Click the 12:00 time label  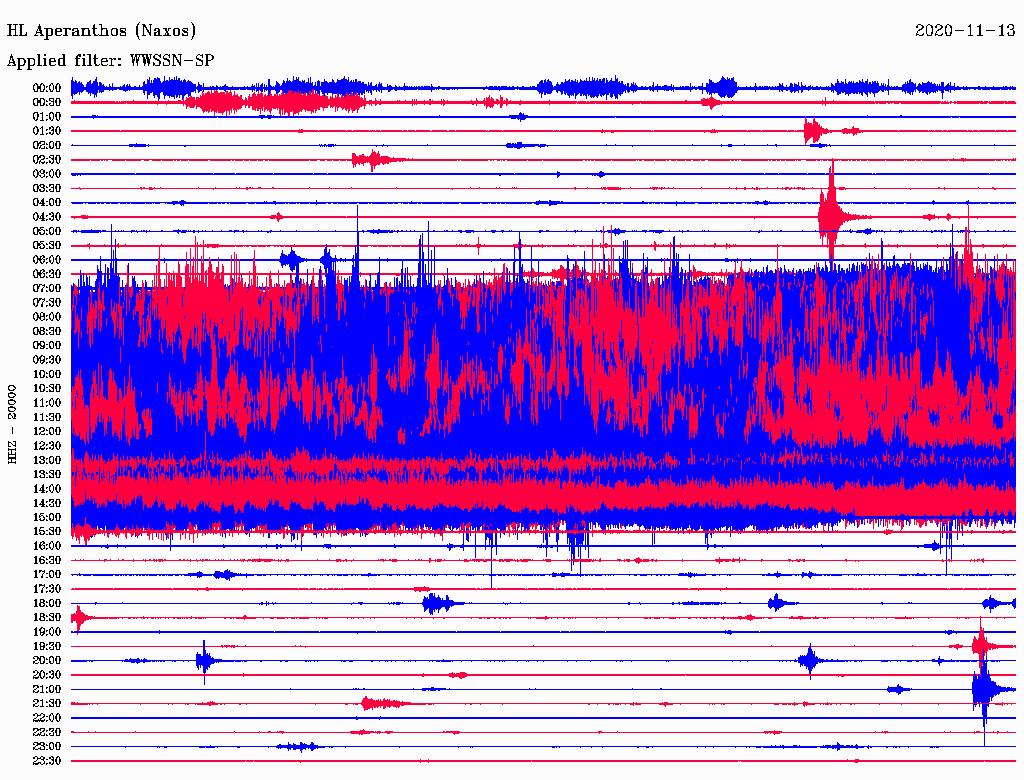(x=47, y=432)
